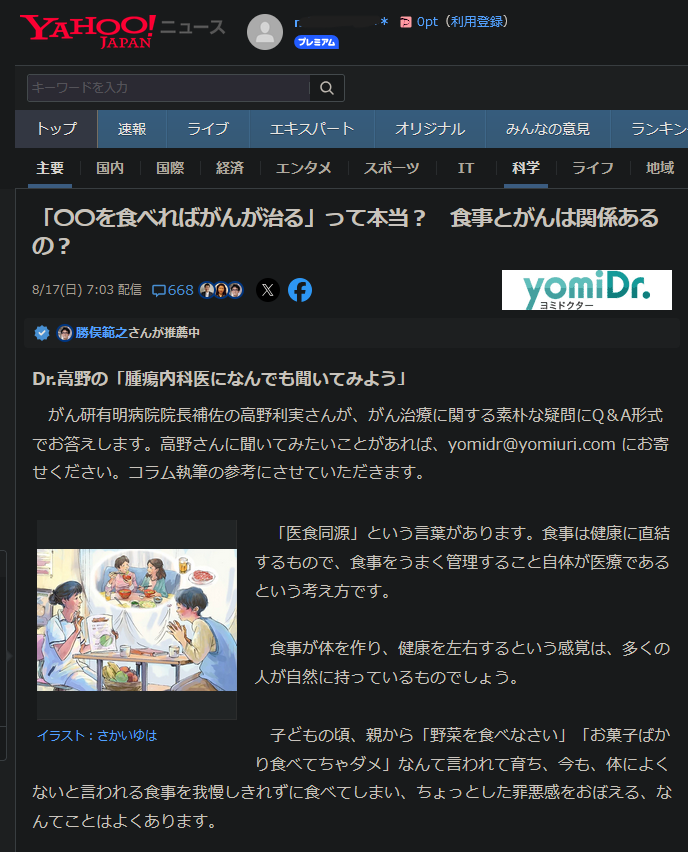Switch to the 速報 tab

pyautogui.click(x=132, y=129)
